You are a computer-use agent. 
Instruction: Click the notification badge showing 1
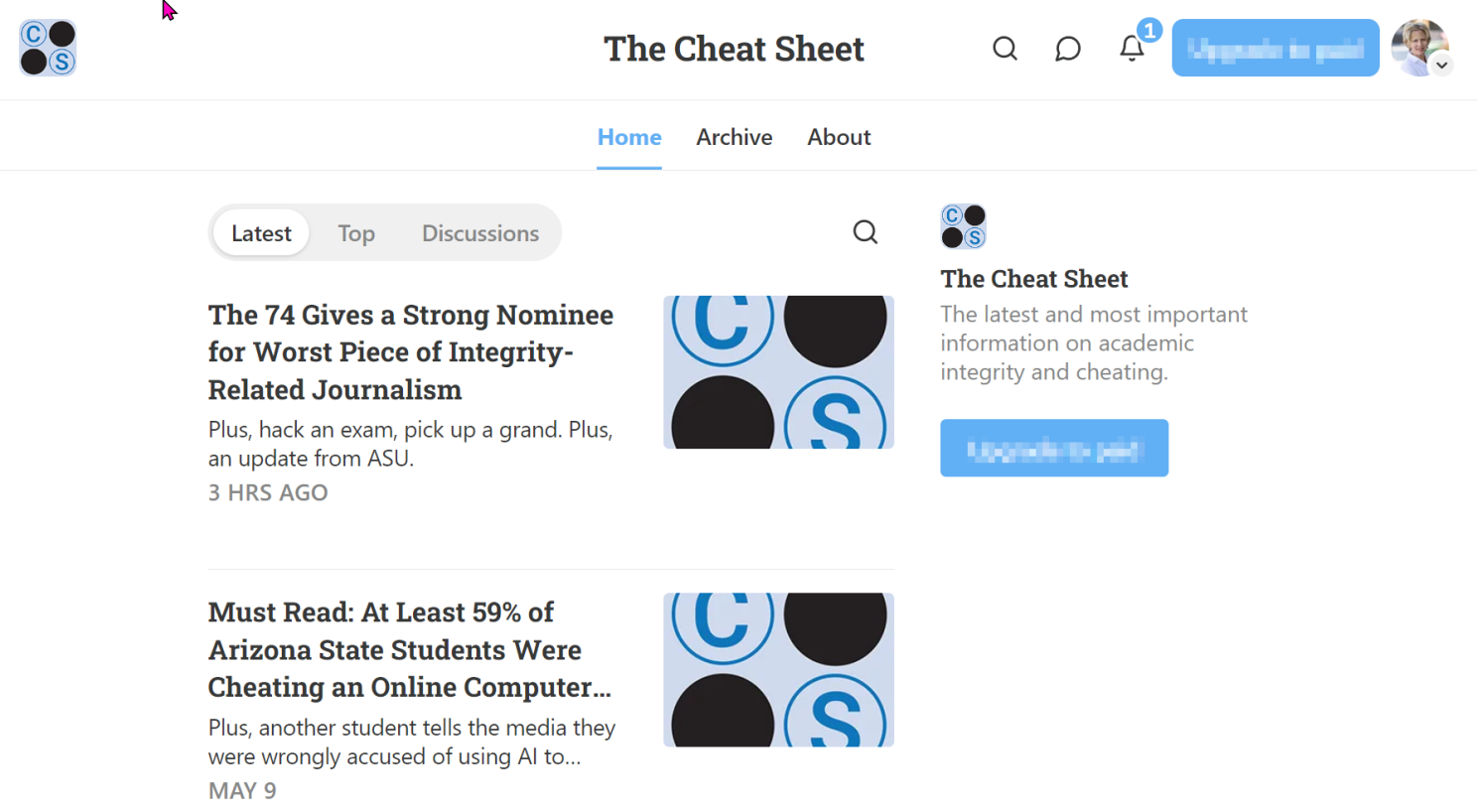pos(1149,31)
